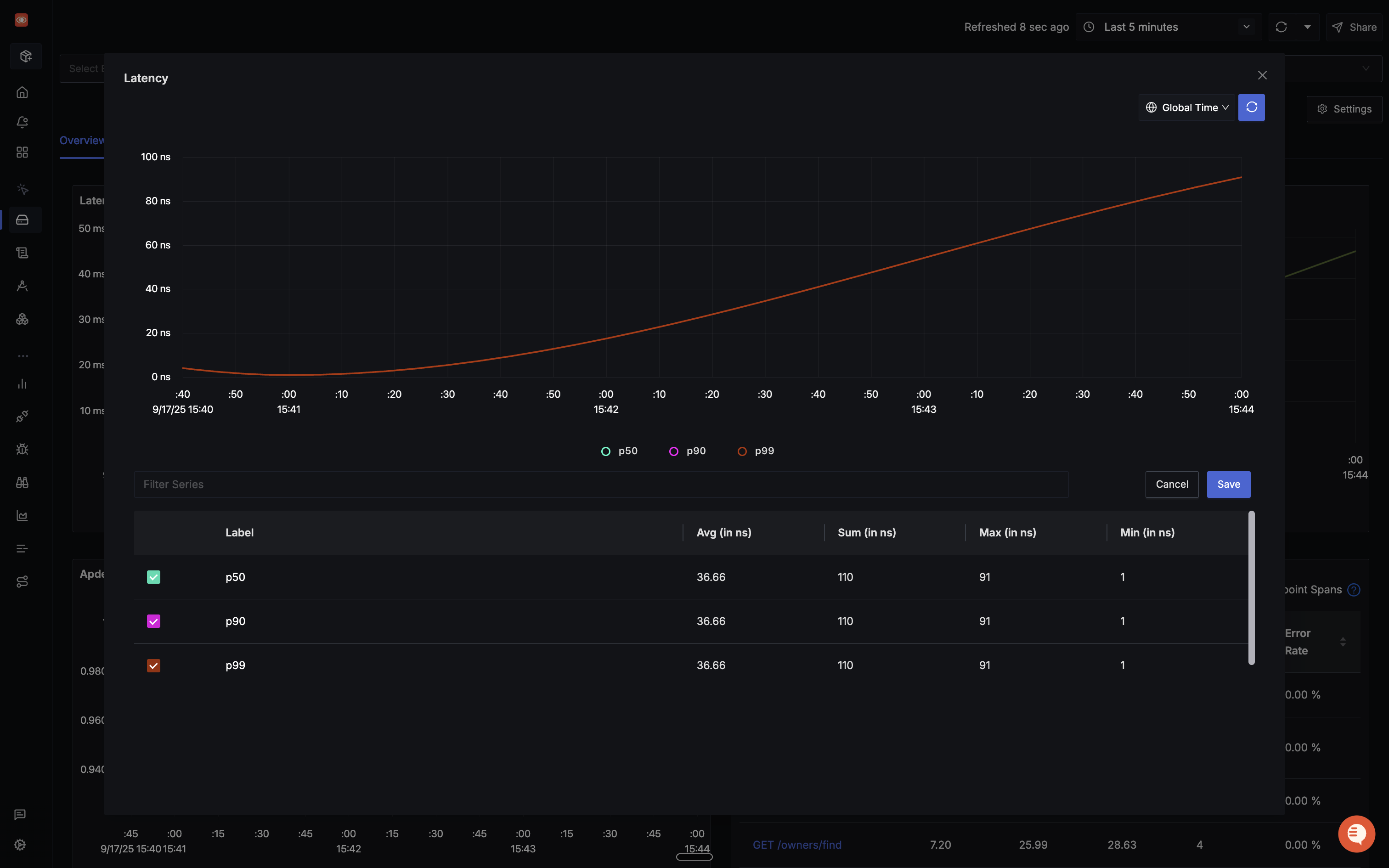Uncheck the p50 series checkbox
Image resolution: width=1389 pixels, height=868 pixels.
coord(153,577)
